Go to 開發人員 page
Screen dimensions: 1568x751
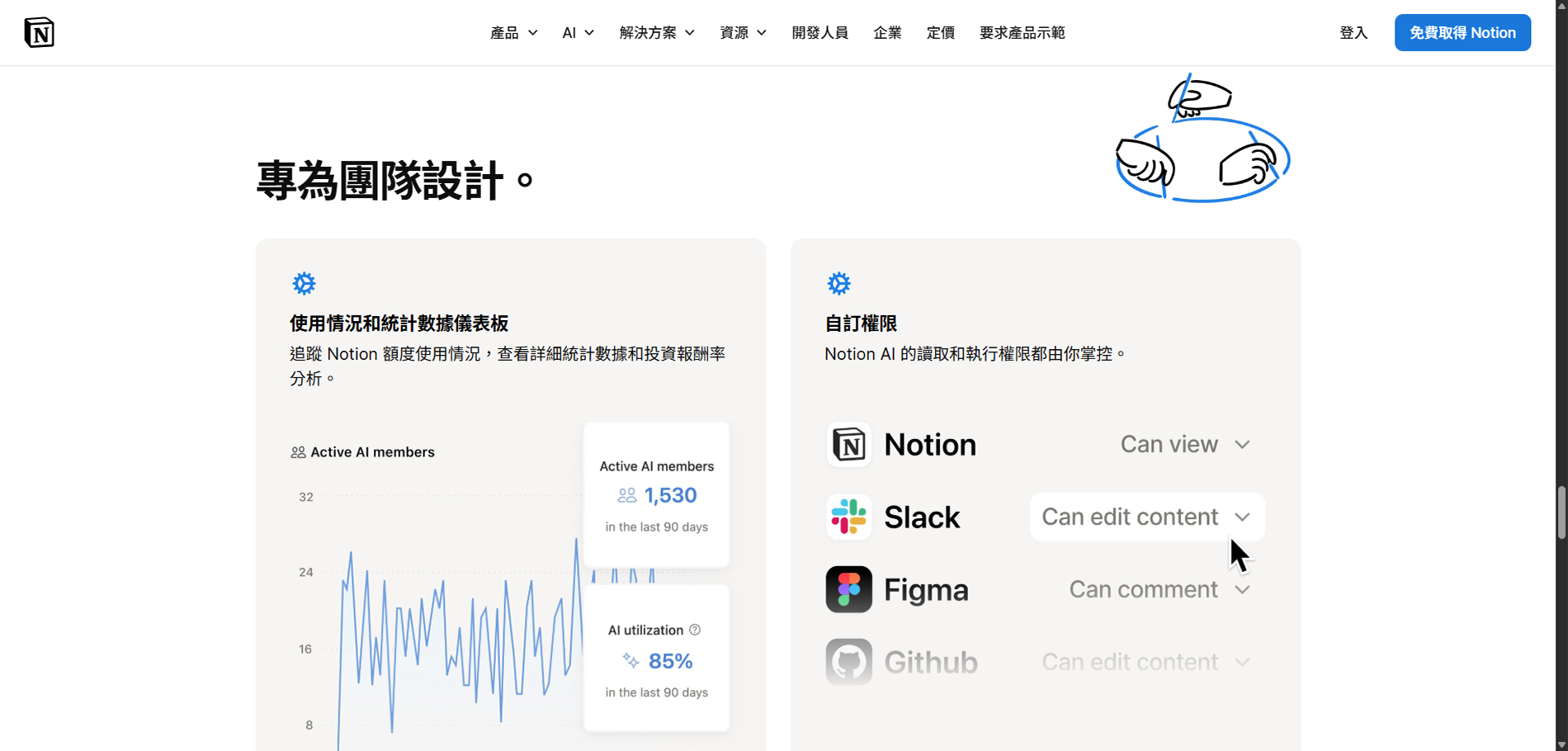coord(819,33)
